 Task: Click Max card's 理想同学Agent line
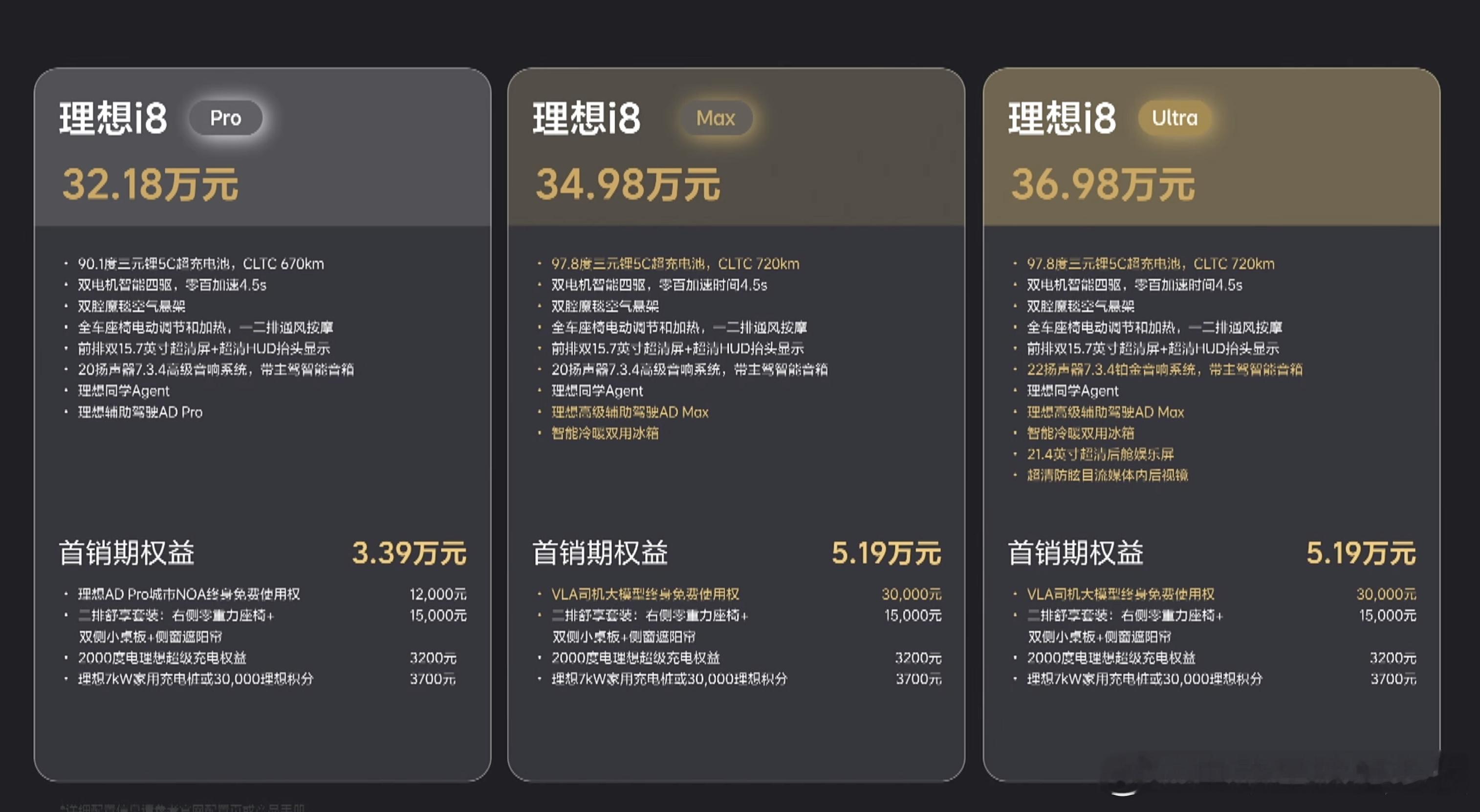597,390
